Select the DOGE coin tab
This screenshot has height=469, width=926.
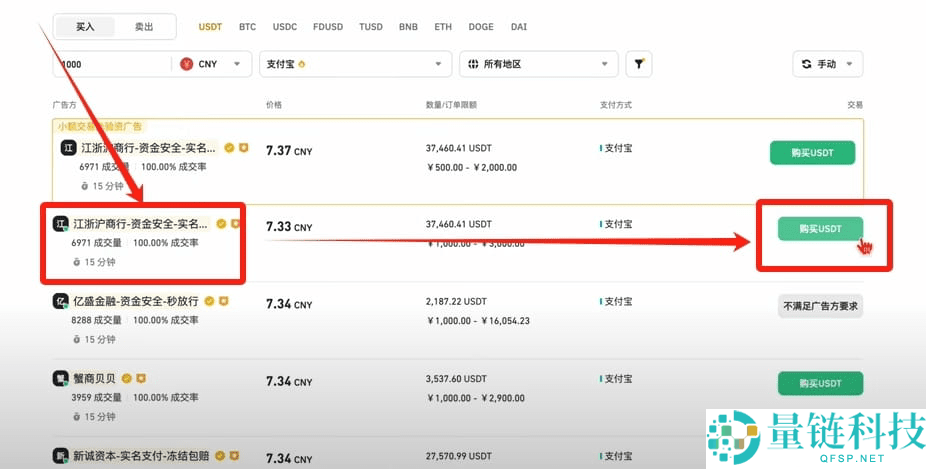[481, 27]
